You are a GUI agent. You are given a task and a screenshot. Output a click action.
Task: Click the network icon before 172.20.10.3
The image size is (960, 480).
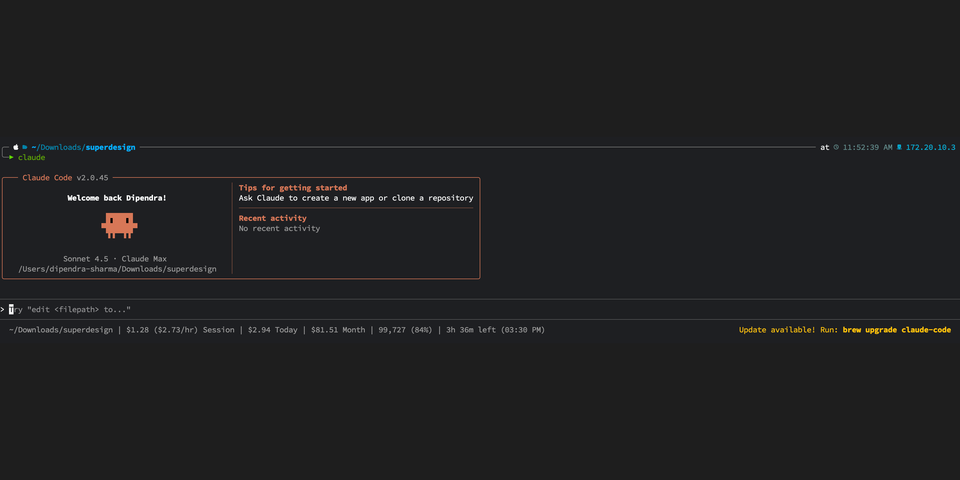tap(899, 148)
